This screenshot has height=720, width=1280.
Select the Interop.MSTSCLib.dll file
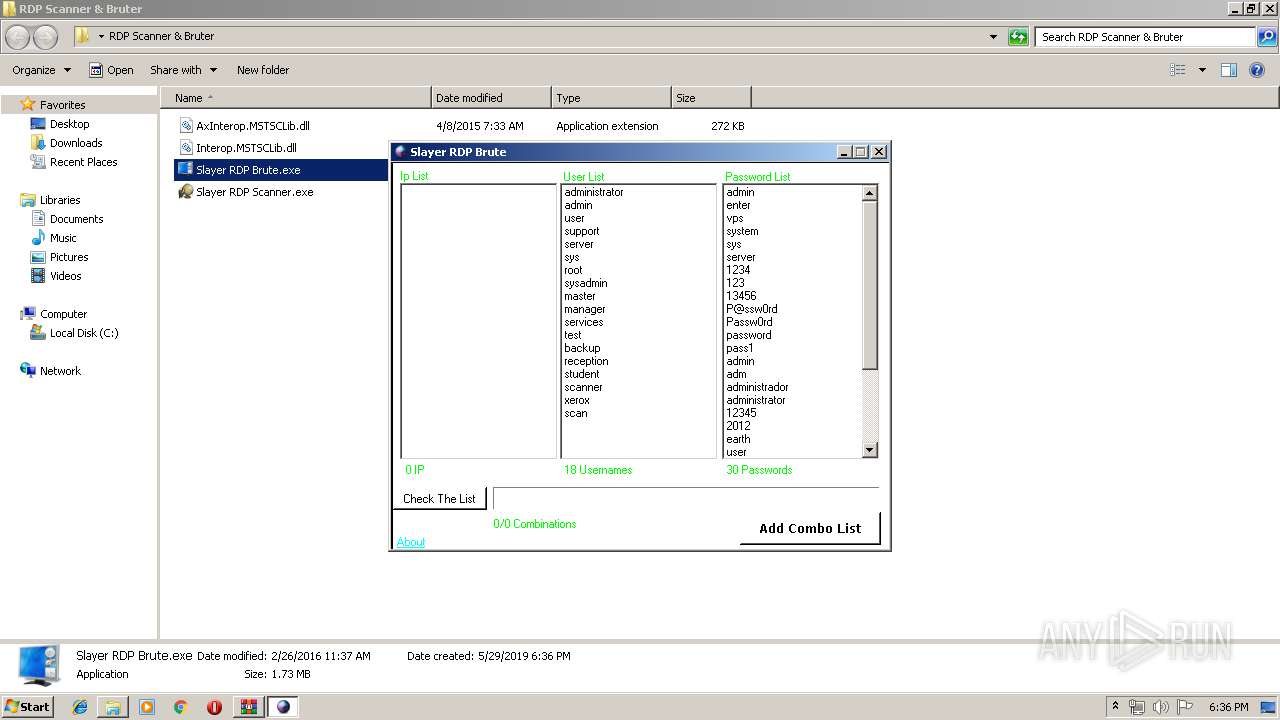[x=246, y=148]
